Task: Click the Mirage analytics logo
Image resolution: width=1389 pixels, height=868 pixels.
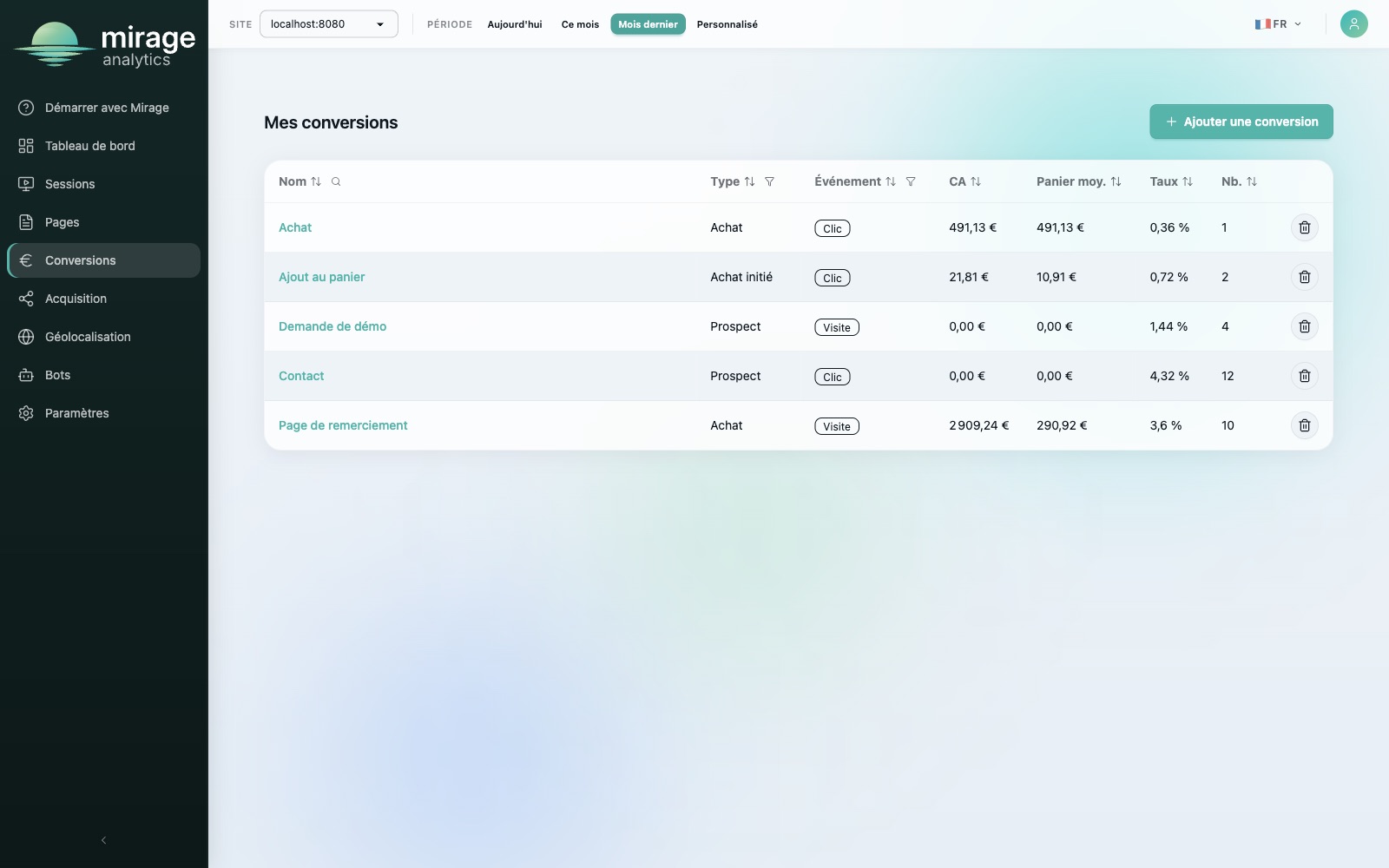Action: [x=105, y=44]
